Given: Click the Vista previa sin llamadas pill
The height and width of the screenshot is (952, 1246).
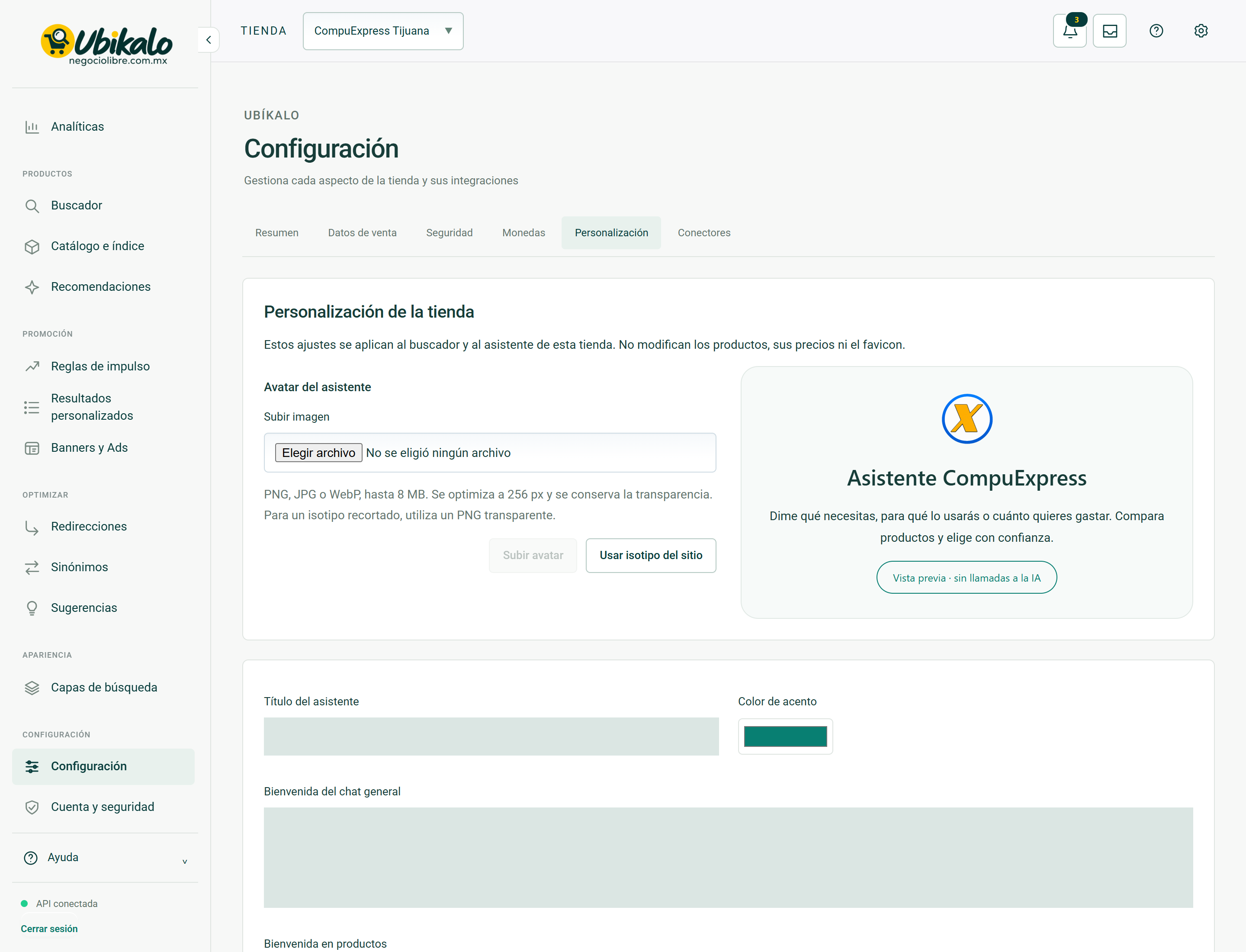Looking at the screenshot, I should [x=967, y=577].
